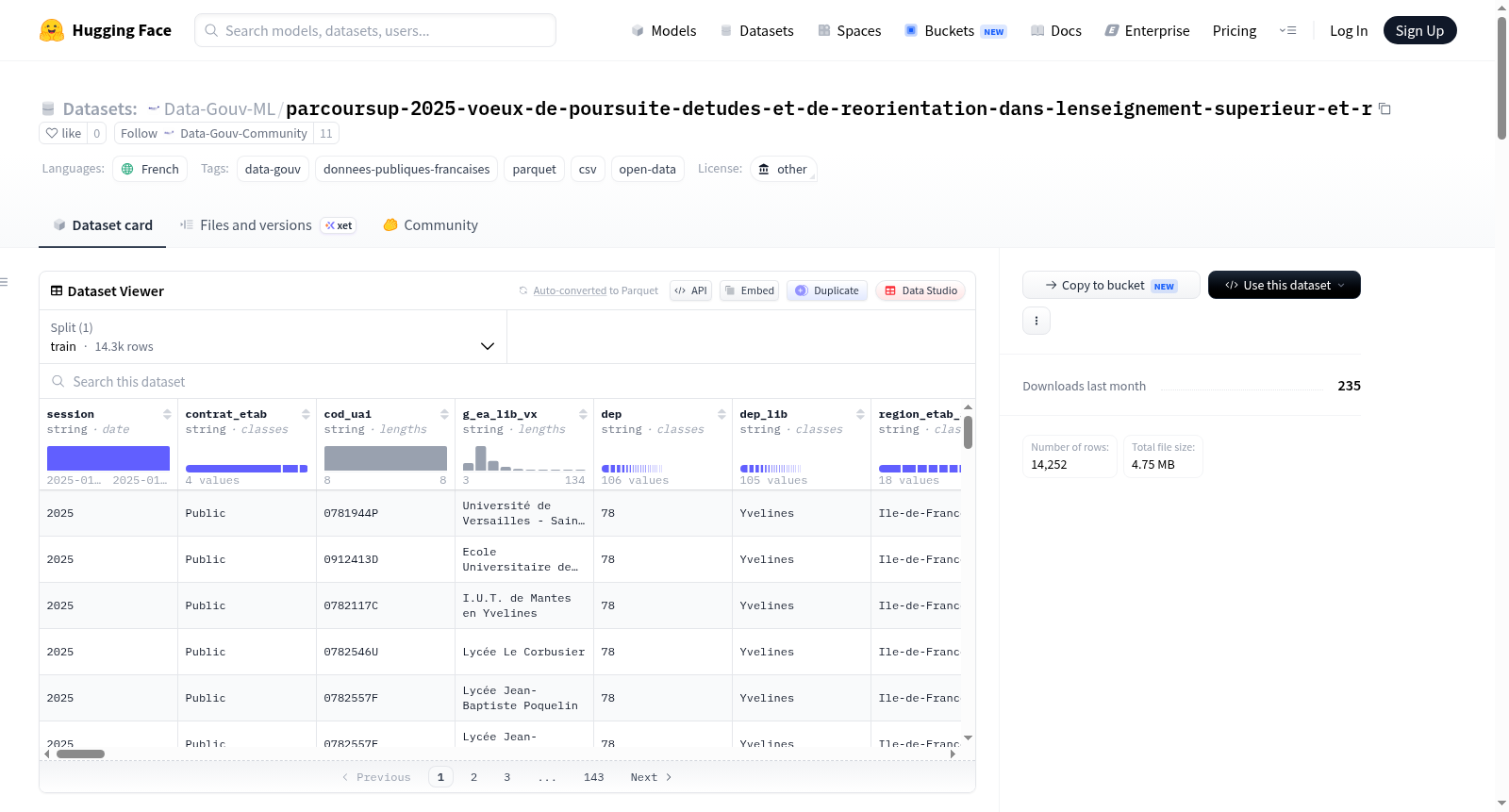
Task: Select cell '0782546U'
Action: (386, 652)
